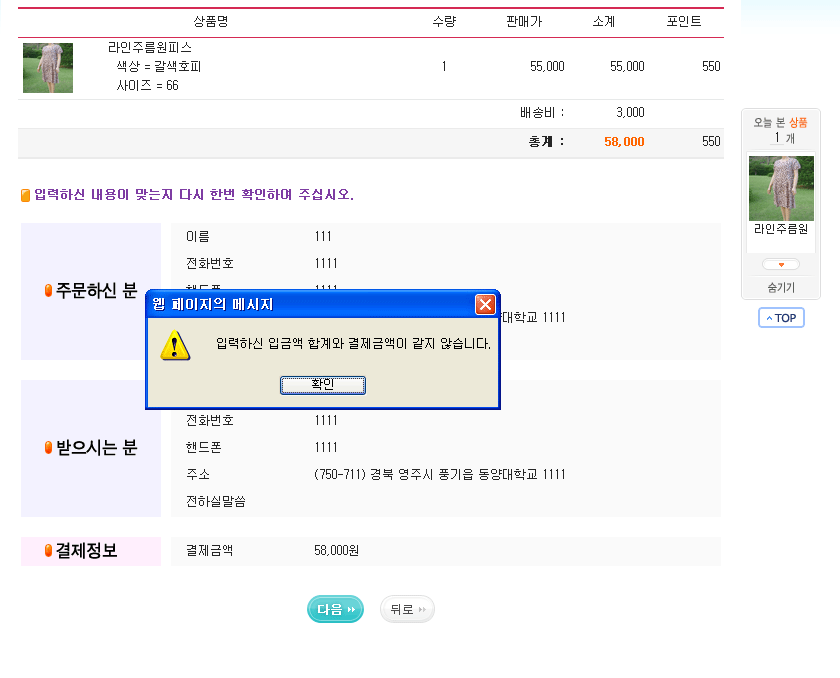Click the yellow warning icon in dialog
The height and width of the screenshot is (678, 840).
click(176, 345)
